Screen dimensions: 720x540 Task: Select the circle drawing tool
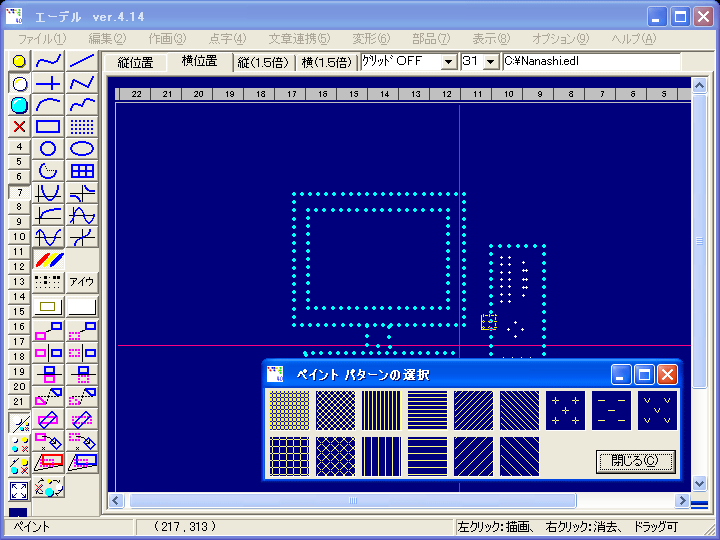pyautogui.click(x=48, y=149)
